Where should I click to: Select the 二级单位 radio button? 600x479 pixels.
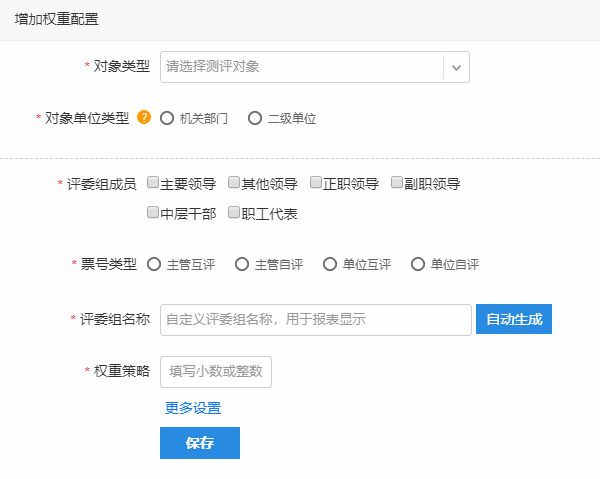(x=255, y=118)
